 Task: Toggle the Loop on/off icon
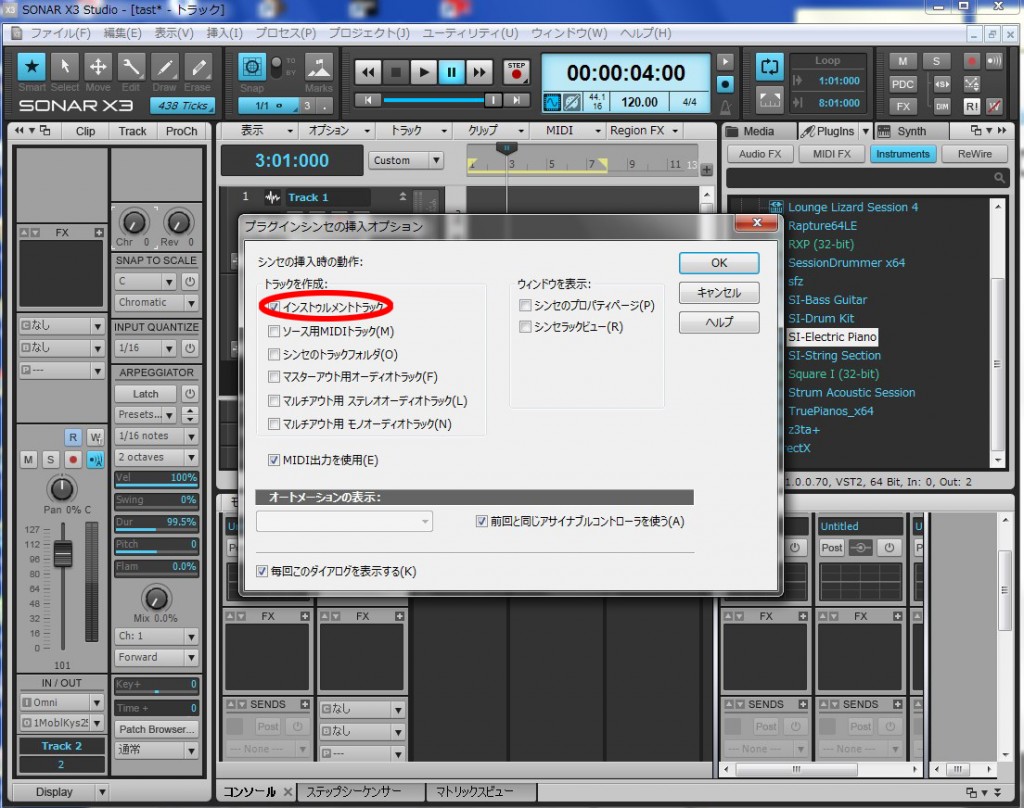click(x=769, y=67)
